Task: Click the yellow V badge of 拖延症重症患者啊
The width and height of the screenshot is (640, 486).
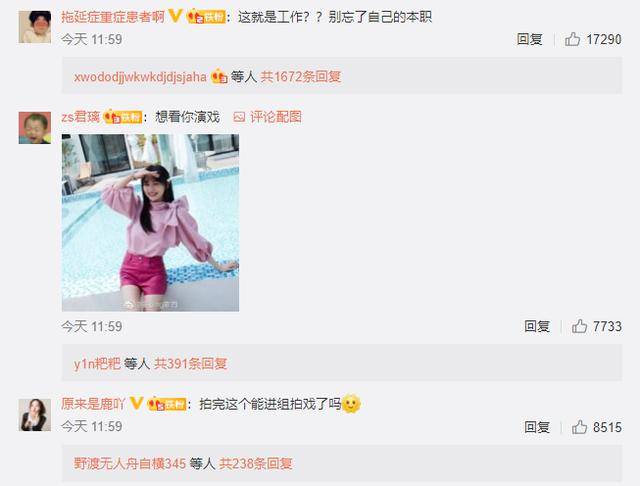Action: click(x=175, y=16)
